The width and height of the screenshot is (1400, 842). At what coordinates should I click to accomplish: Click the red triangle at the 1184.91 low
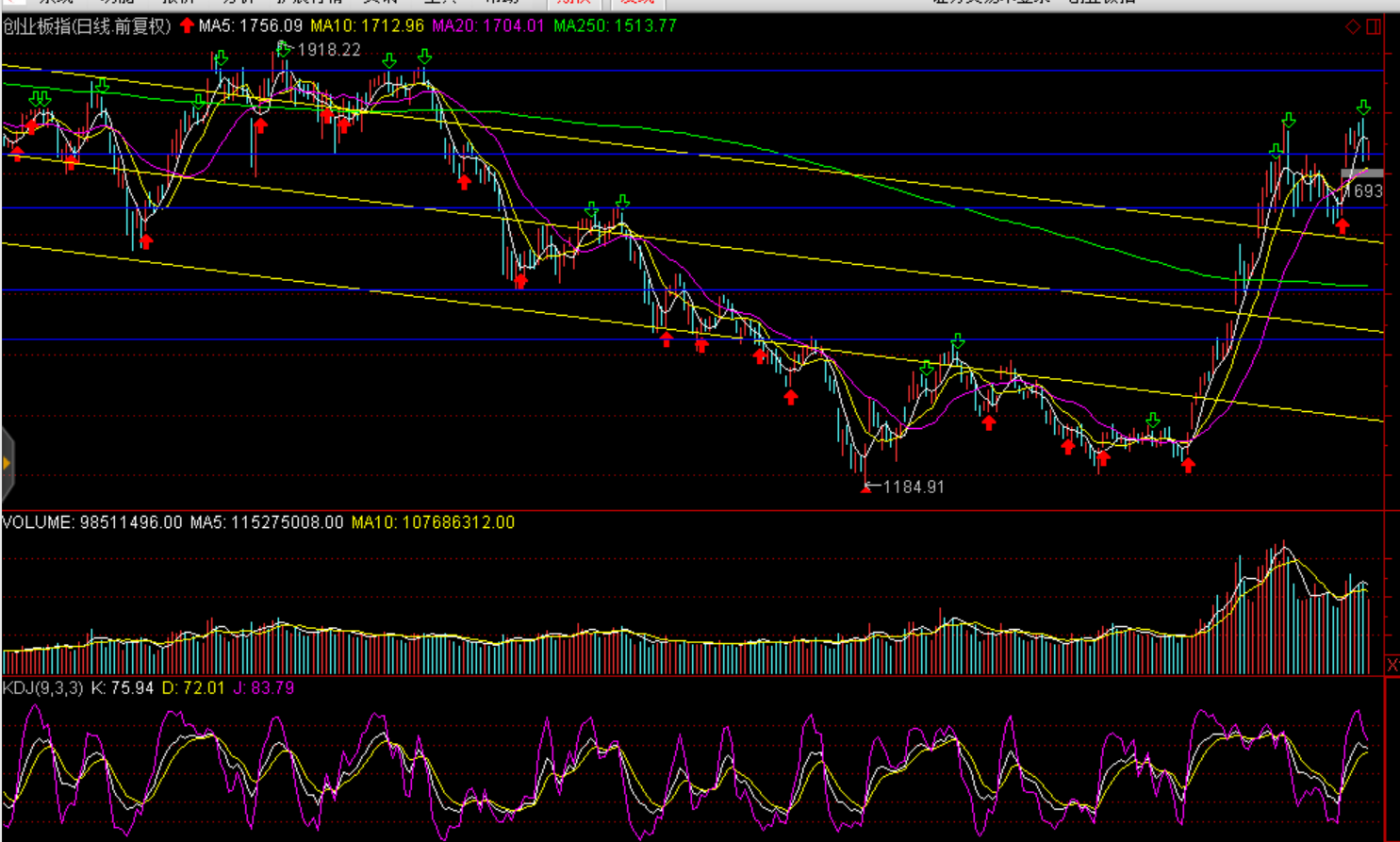[865, 488]
